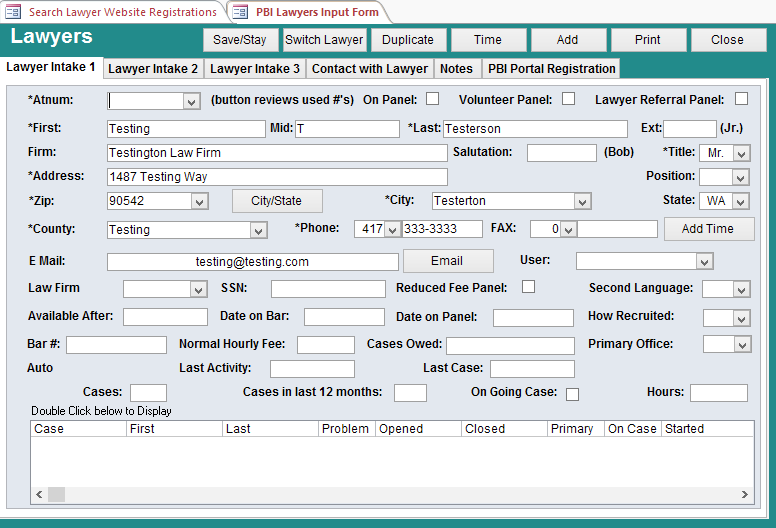Click the Add Time button
The height and width of the screenshot is (528, 776).
coord(708,229)
